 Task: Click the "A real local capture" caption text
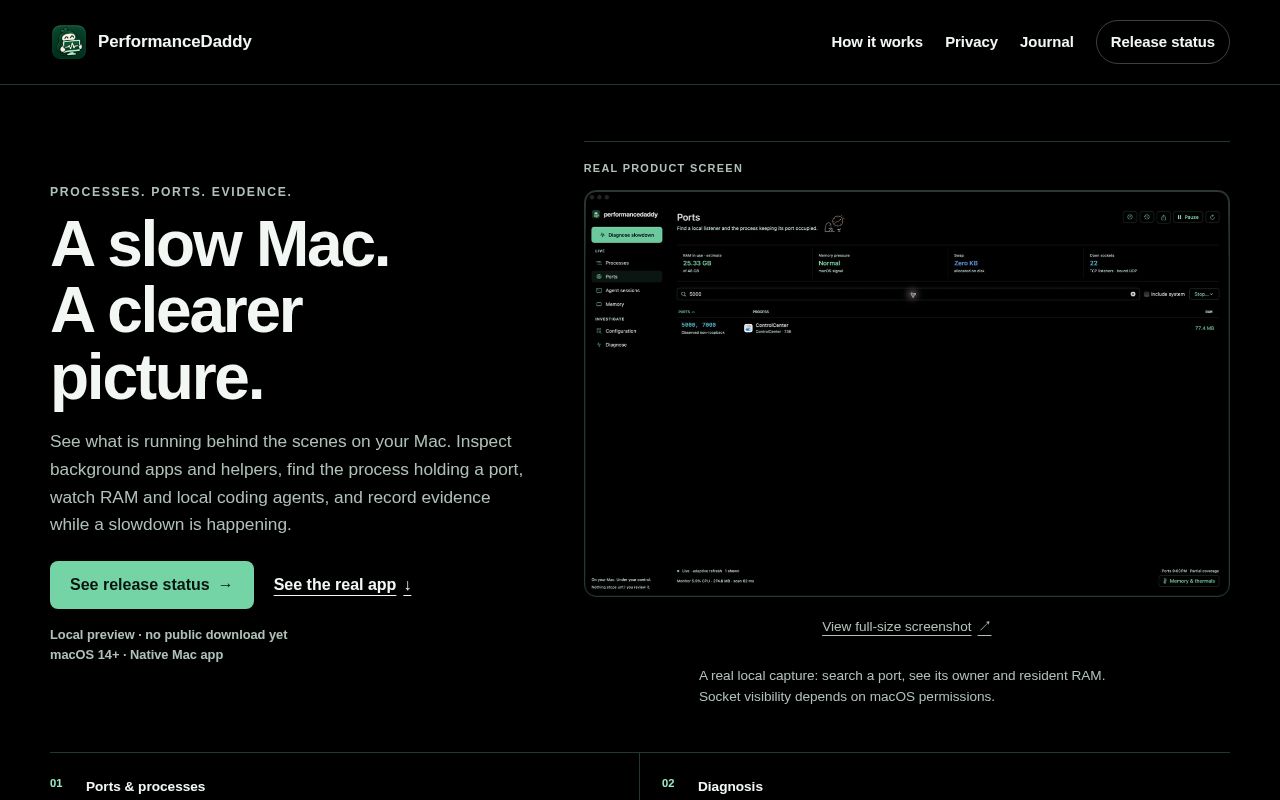click(902, 686)
